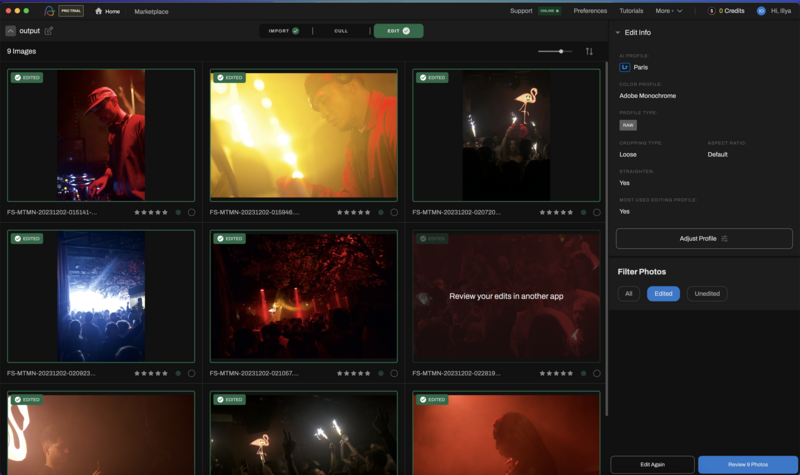
Task: Click the Default aspect ratio value
Action: tap(717, 155)
